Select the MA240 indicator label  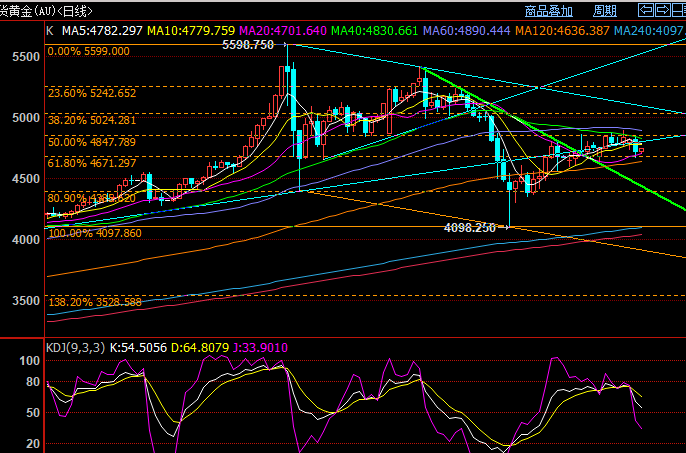(x=650, y=31)
